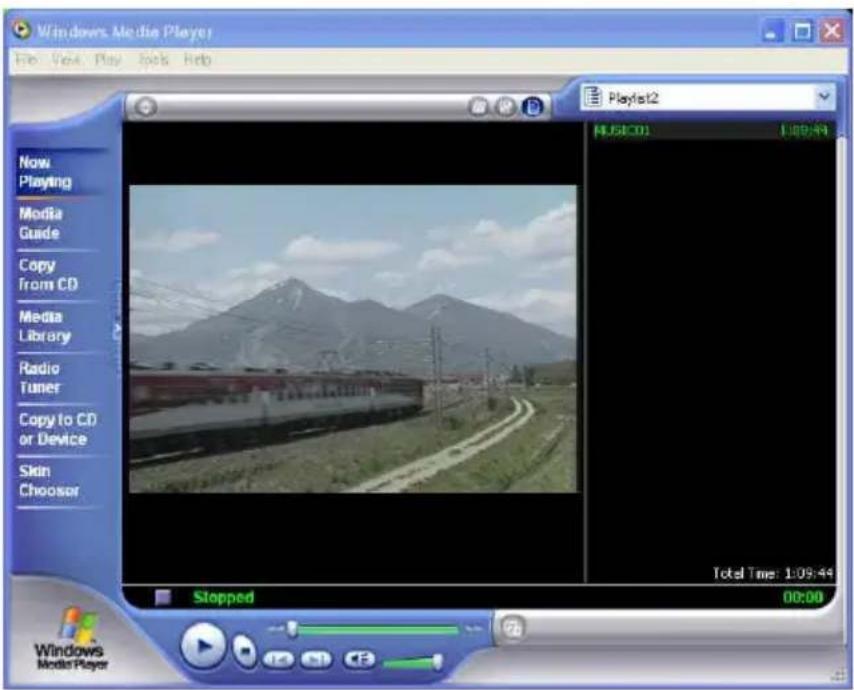Click the Stopped status text
Image resolution: width=854 pixels, height=690 pixels.
224,597
